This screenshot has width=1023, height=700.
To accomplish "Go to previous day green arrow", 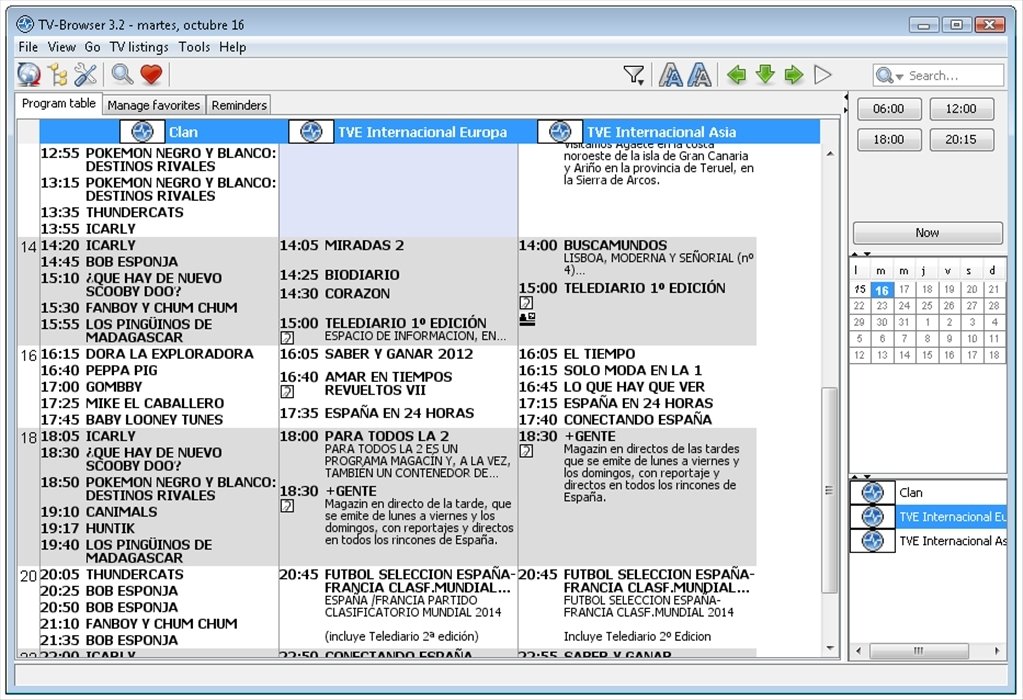I will point(737,75).
